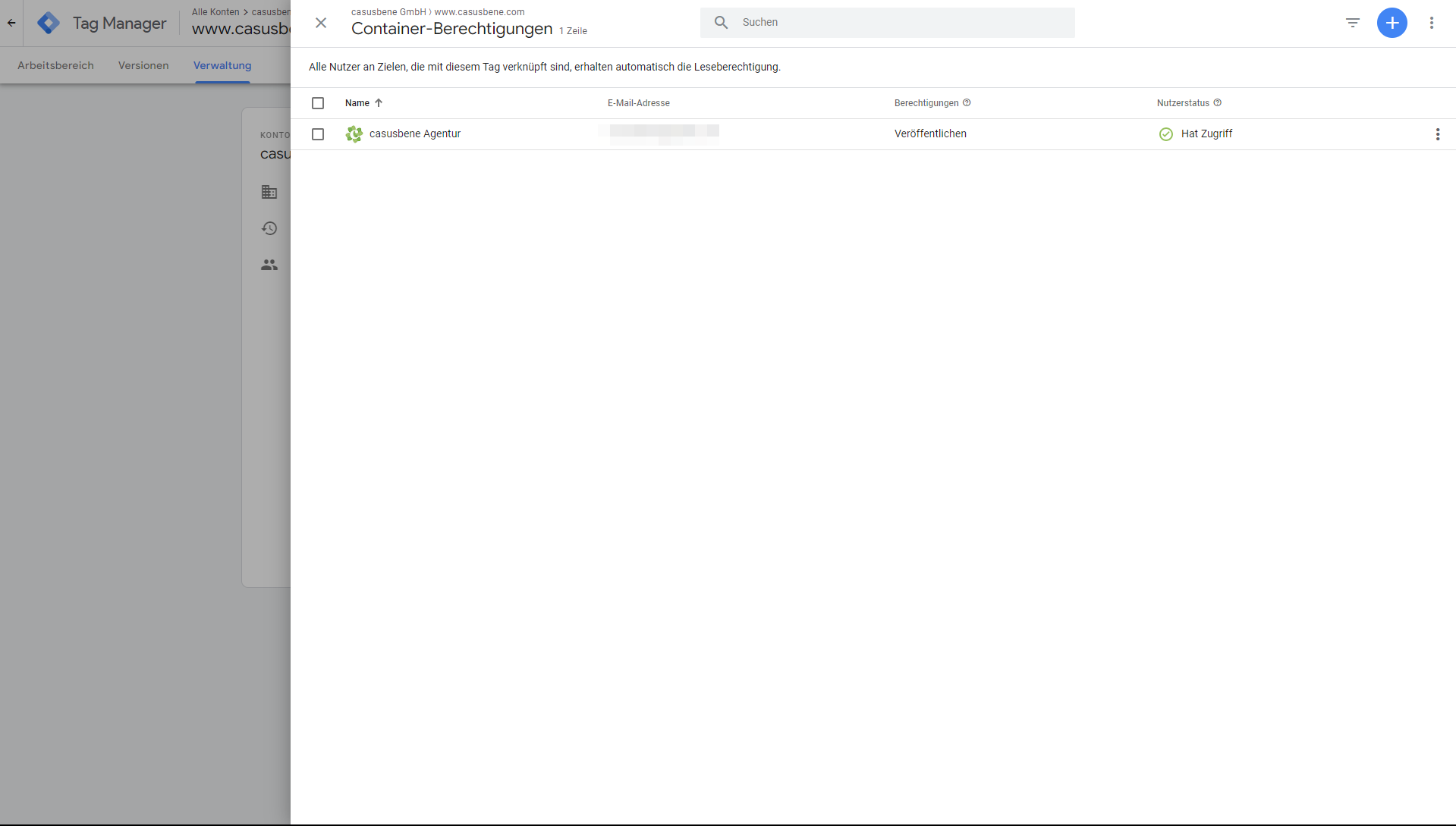1456x826 pixels.
Task: Switch to the Verwaltung tab
Action: tap(222, 66)
